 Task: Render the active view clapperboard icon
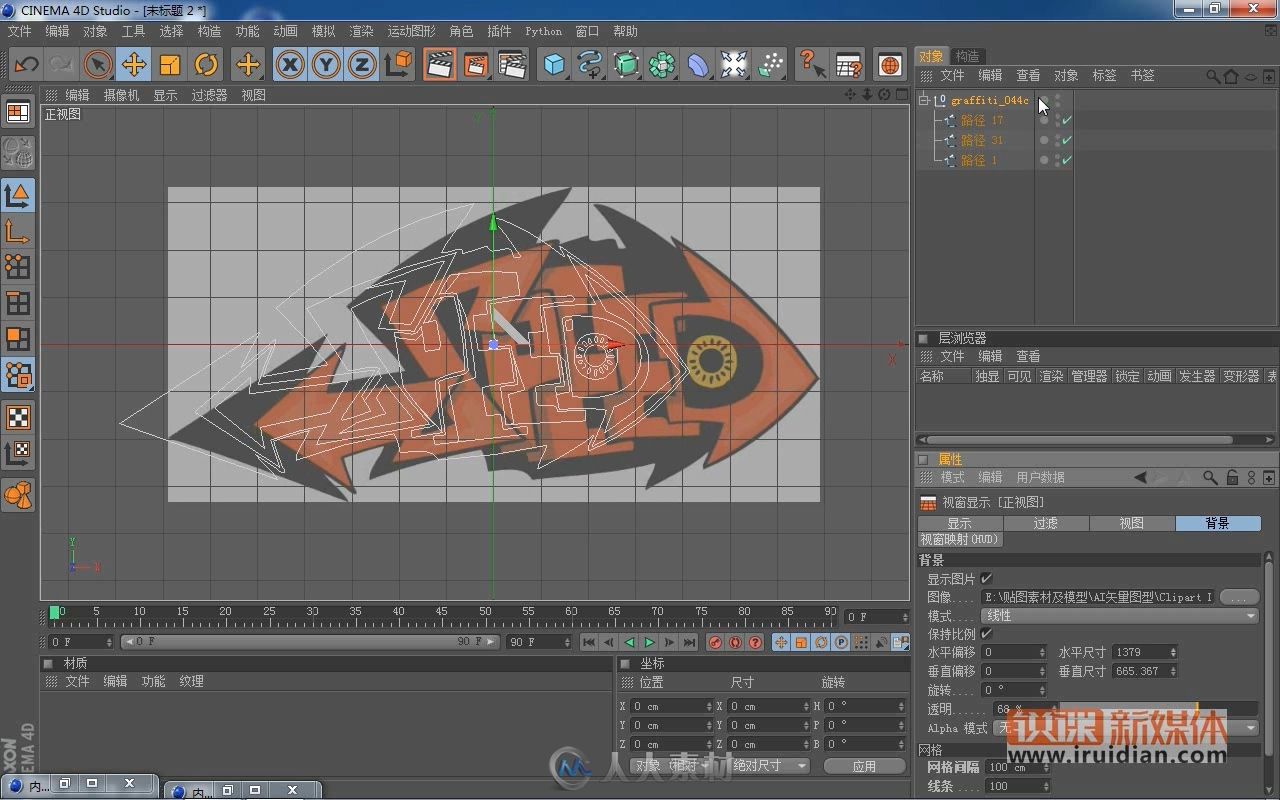tap(440, 65)
